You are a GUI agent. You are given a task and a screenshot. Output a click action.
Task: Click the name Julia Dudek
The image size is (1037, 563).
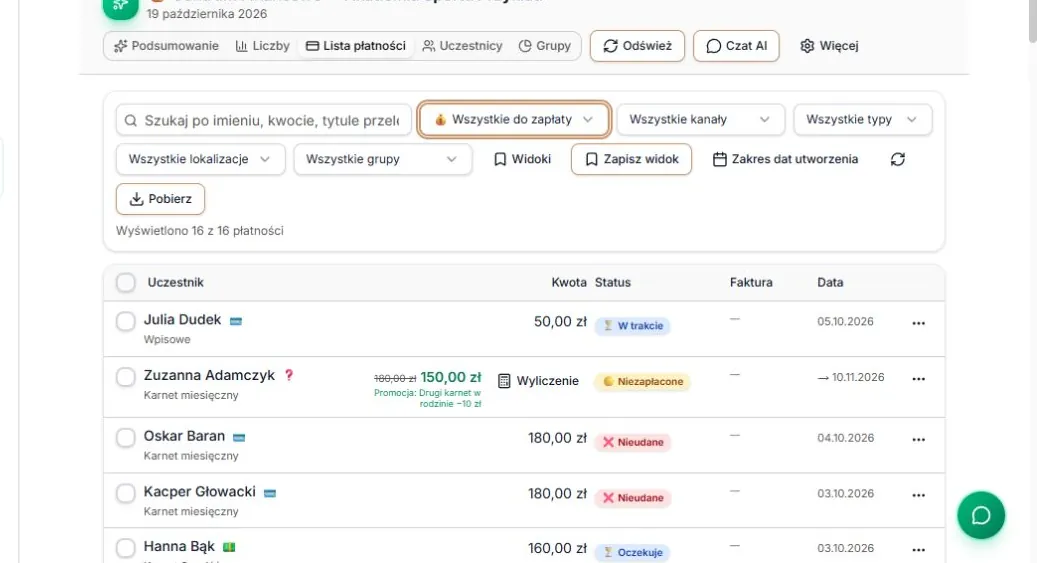click(x=183, y=320)
